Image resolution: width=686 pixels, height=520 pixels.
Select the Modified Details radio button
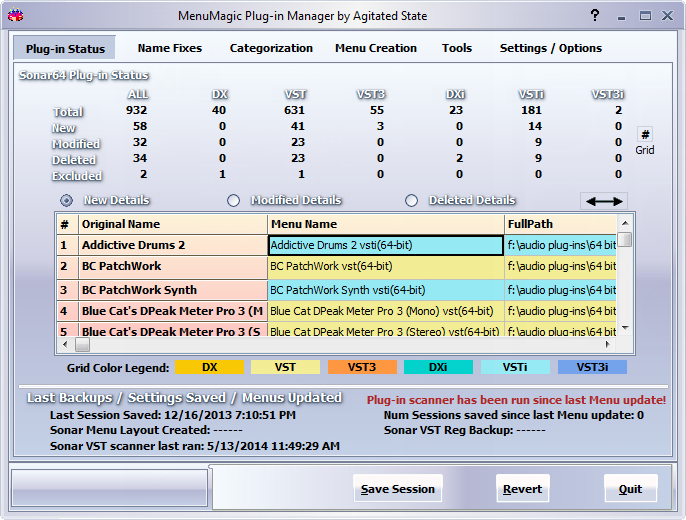233,200
